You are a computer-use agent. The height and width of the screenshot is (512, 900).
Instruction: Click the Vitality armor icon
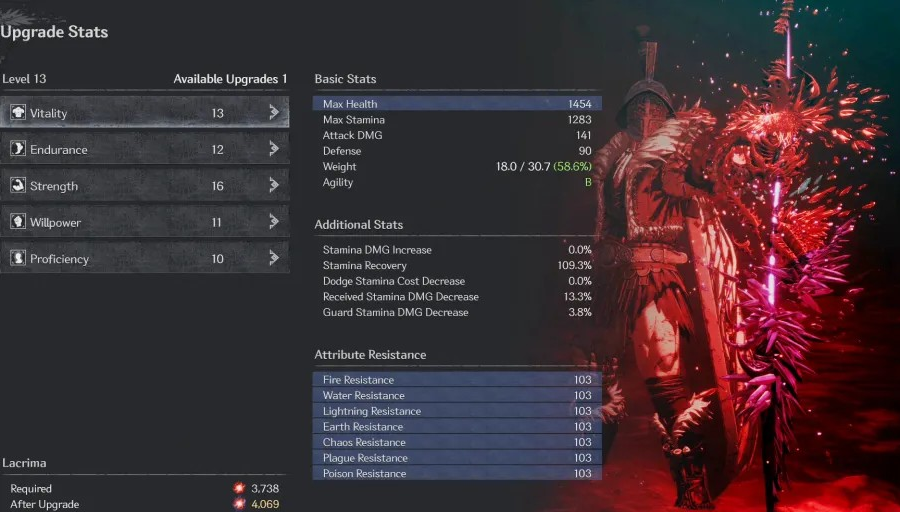[18, 113]
